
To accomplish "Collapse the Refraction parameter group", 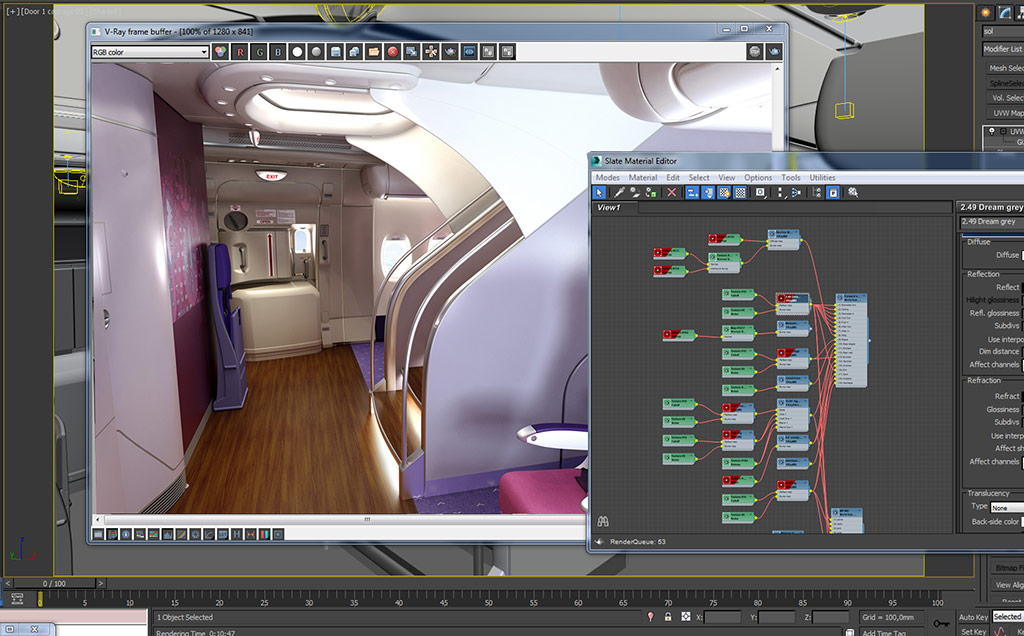I will (984, 380).
